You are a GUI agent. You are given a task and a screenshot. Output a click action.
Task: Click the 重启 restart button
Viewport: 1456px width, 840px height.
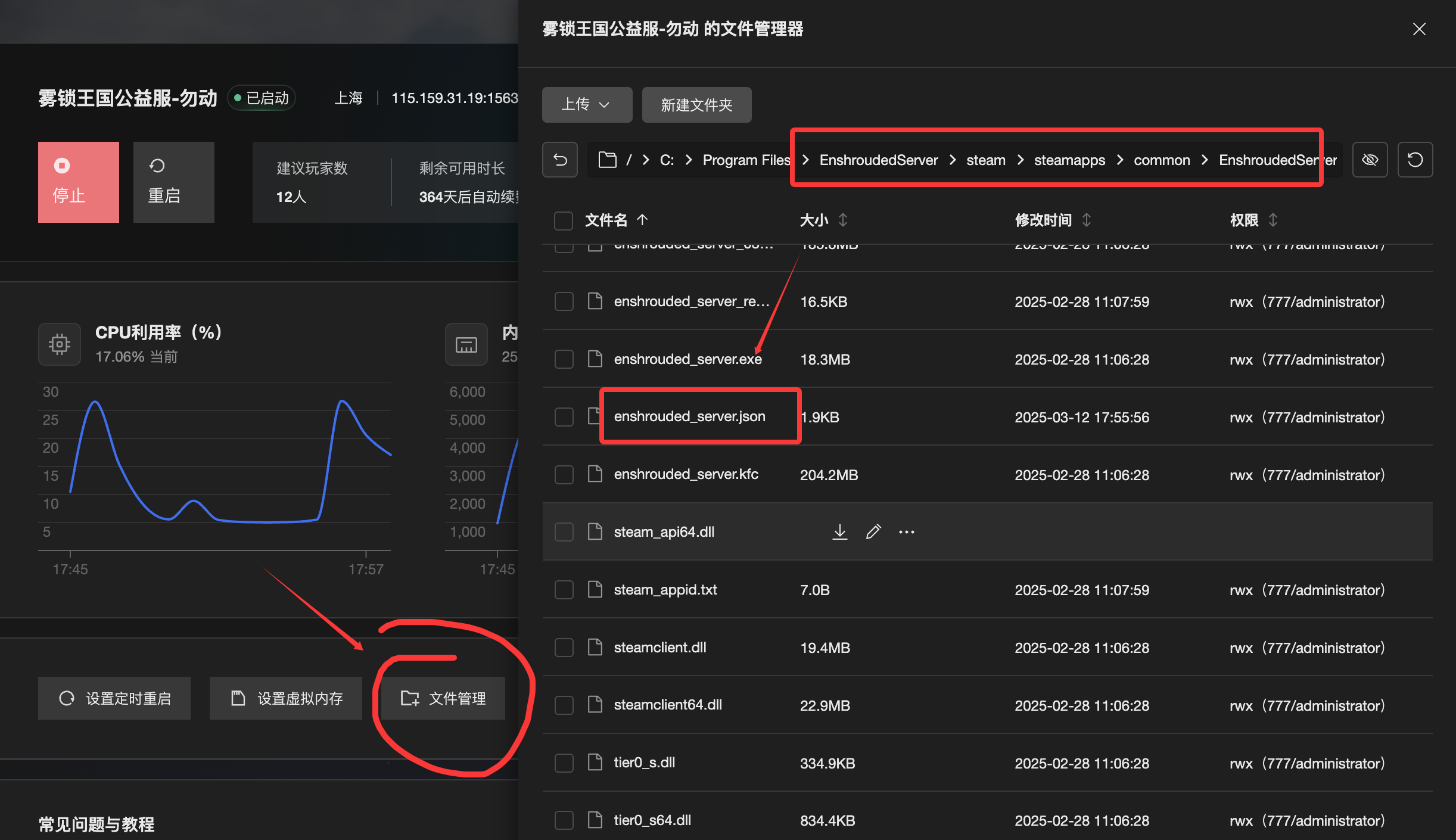point(173,182)
